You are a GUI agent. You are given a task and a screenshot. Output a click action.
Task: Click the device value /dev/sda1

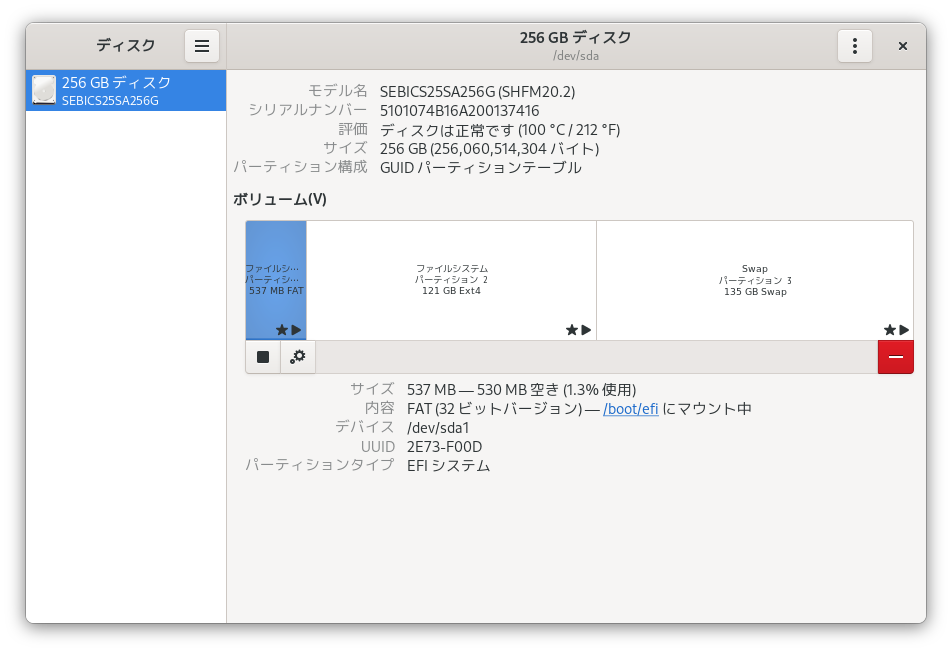click(x=438, y=427)
